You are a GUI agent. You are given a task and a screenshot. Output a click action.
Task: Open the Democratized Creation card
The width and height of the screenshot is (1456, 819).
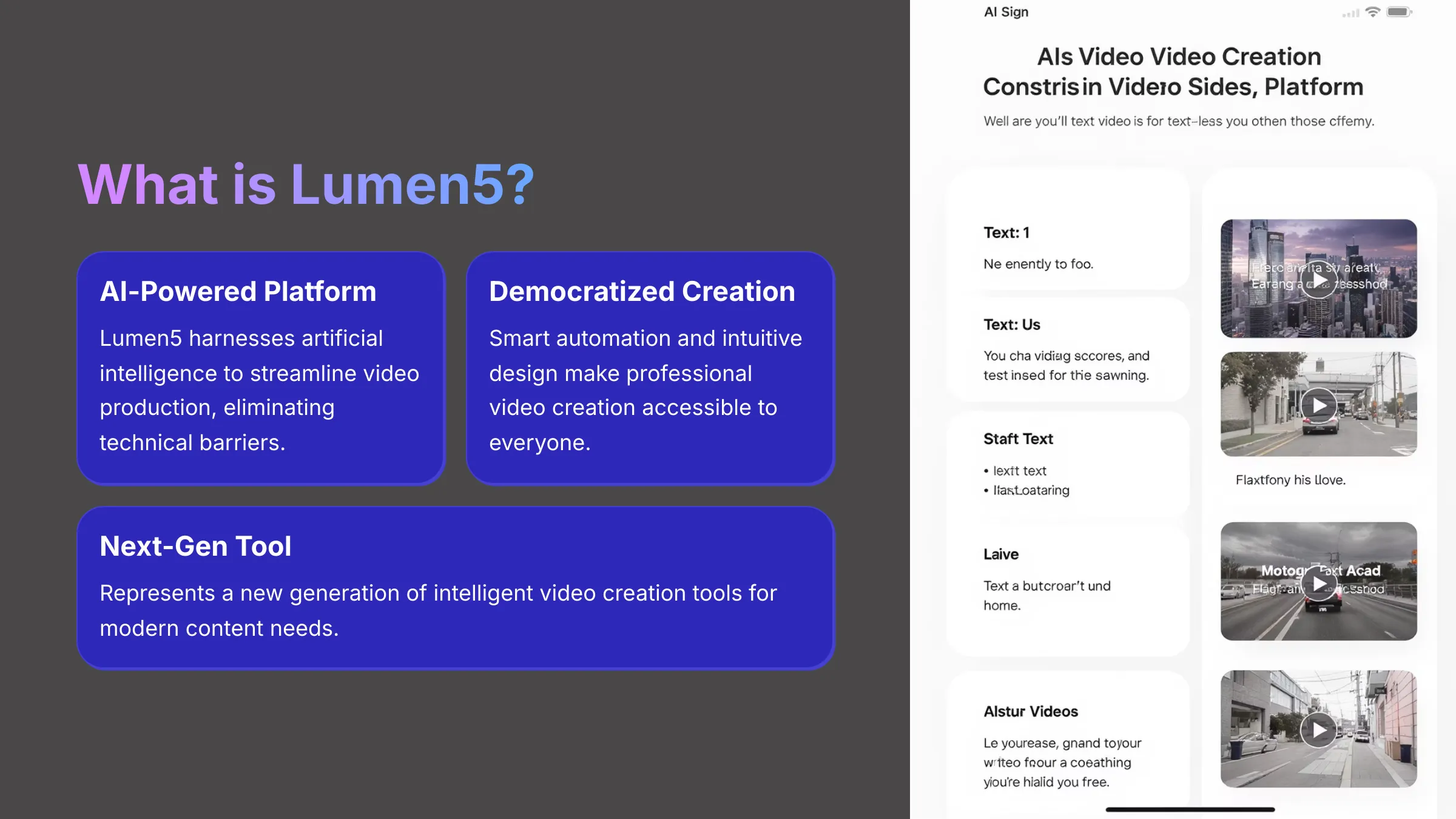pyautogui.click(x=650, y=368)
